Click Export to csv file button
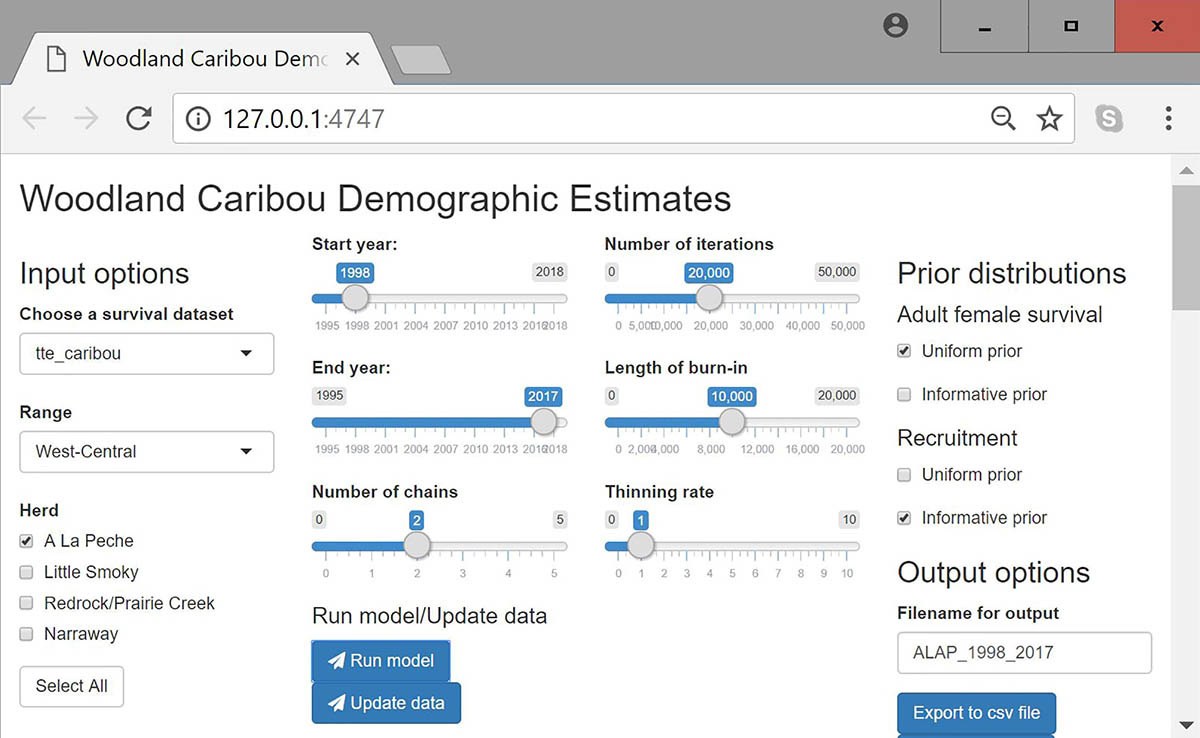 coord(976,713)
